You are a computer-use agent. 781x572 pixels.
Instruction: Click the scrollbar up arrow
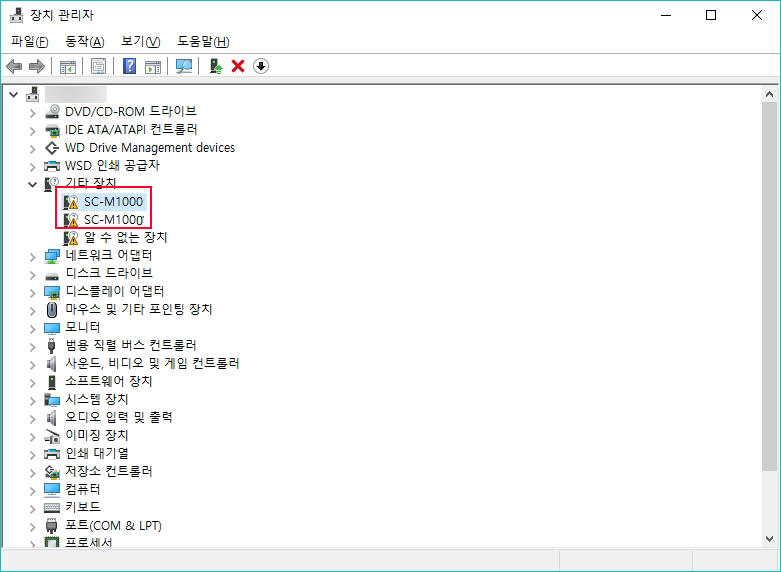[769, 94]
